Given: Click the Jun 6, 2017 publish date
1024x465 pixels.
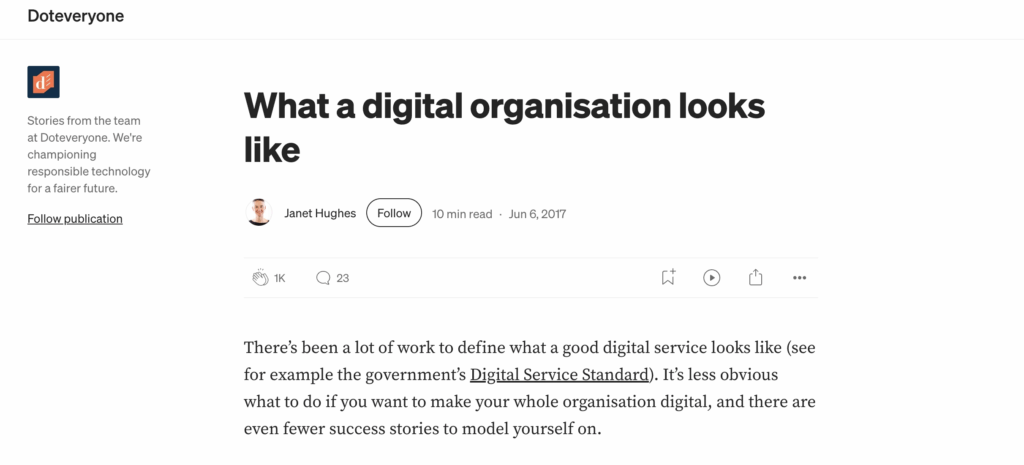Looking at the screenshot, I should tap(538, 214).
